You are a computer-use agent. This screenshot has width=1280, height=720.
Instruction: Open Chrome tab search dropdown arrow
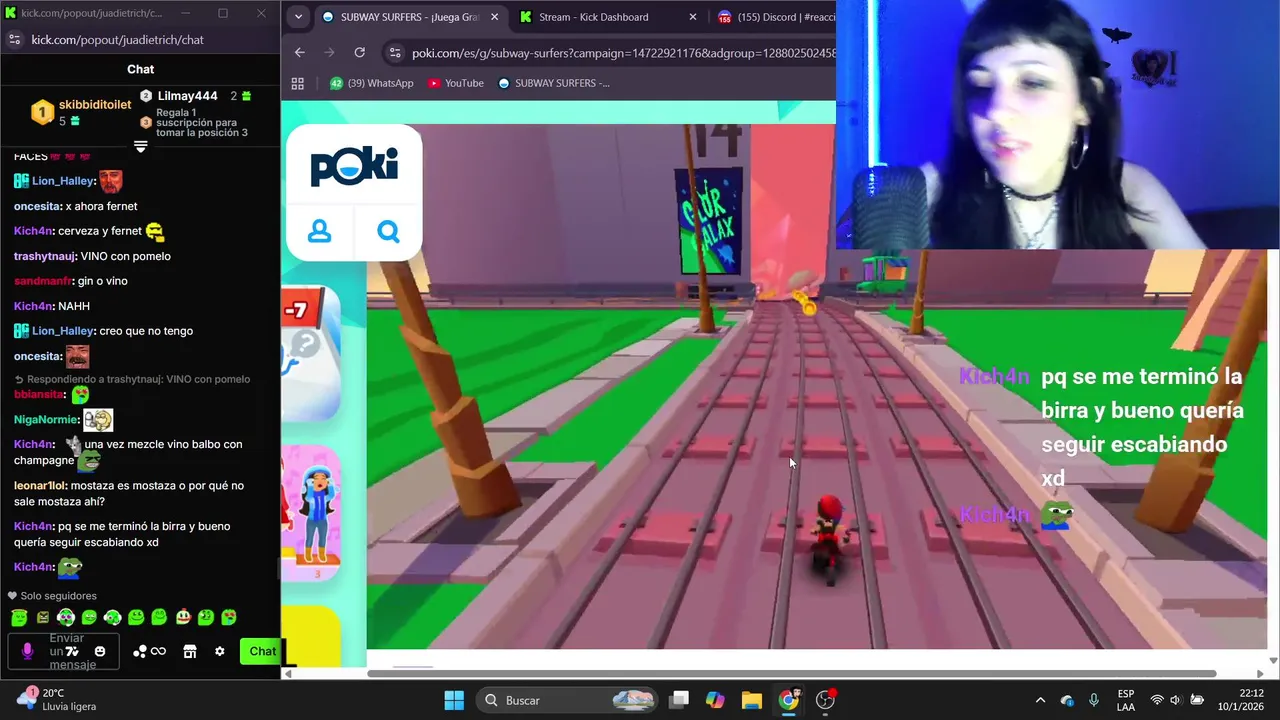click(298, 17)
